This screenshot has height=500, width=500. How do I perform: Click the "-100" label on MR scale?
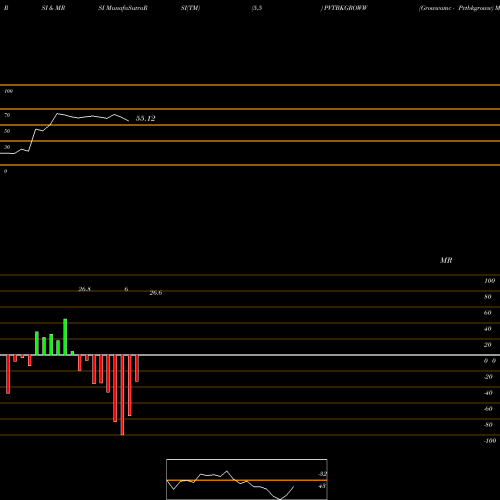point(490,441)
